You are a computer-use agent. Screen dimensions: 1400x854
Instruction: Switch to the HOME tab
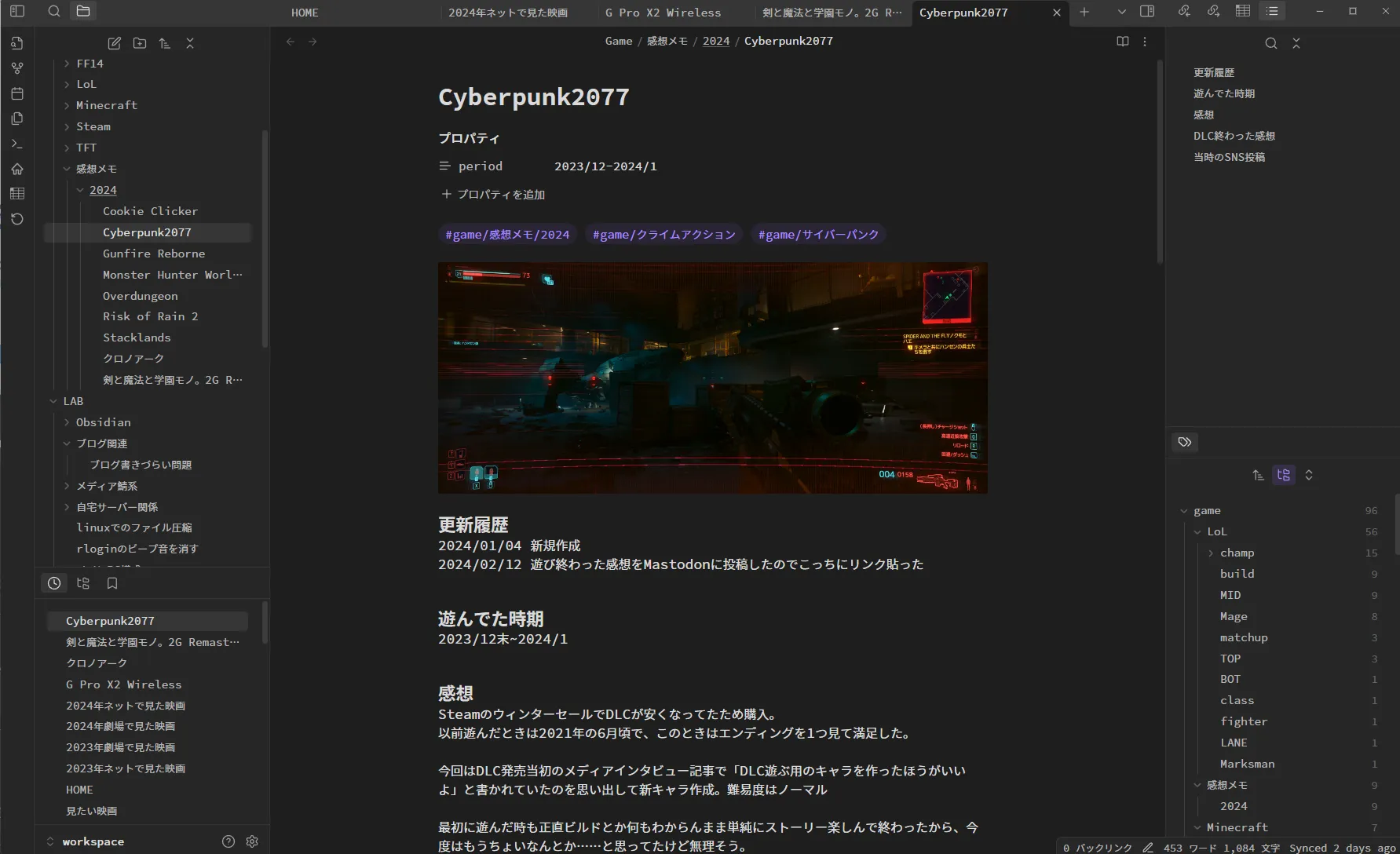(305, 13)
